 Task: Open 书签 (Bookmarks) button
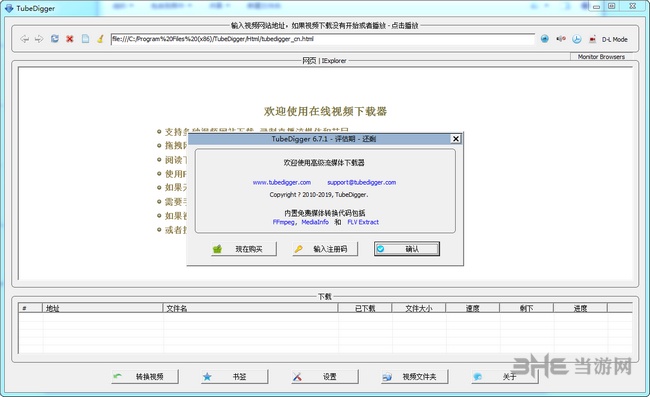tap(235, 377)
